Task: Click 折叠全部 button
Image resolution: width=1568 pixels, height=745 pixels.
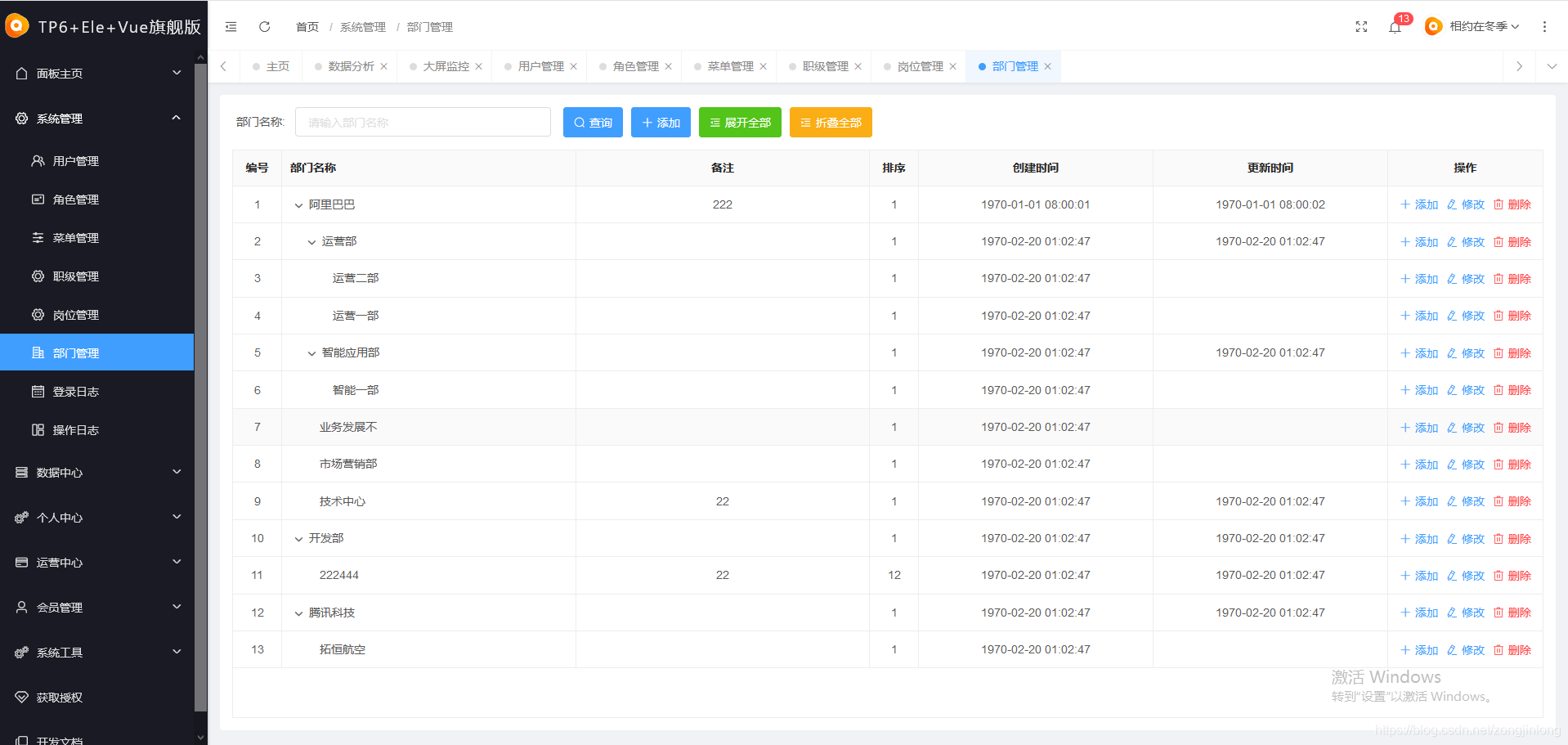Action: click(831, 123)
